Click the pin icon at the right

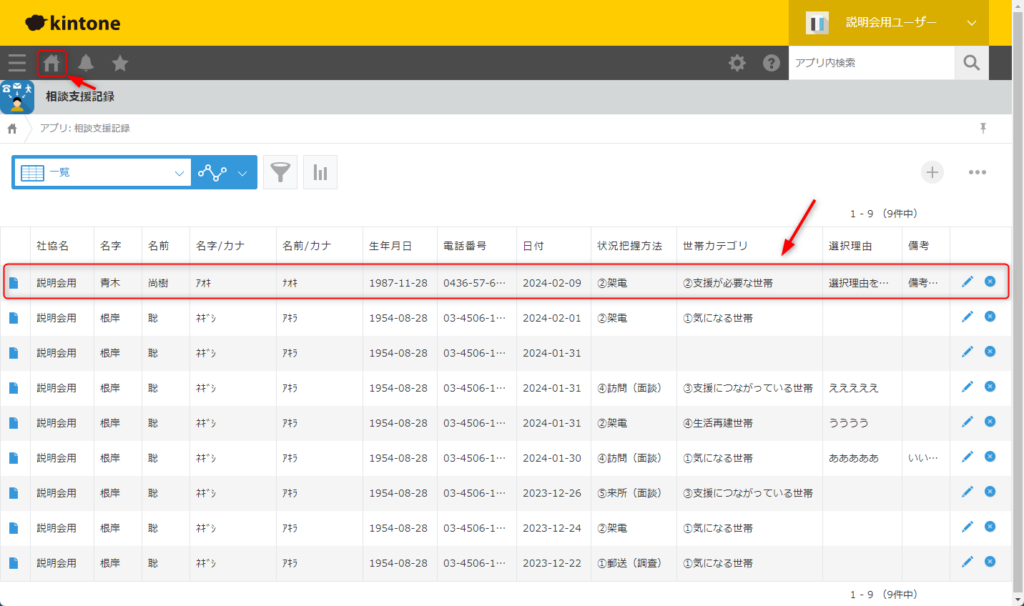pyautogui.click(x=983, y=128)
